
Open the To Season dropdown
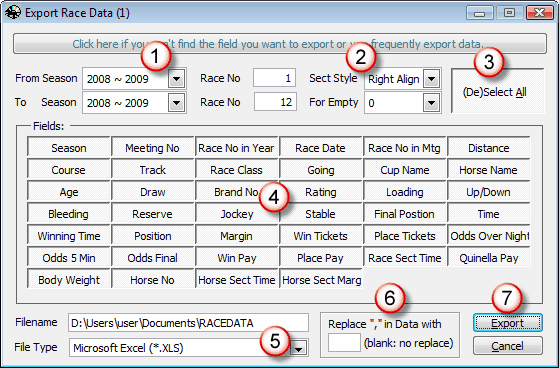pyautogui.click(x=177, y=103)
